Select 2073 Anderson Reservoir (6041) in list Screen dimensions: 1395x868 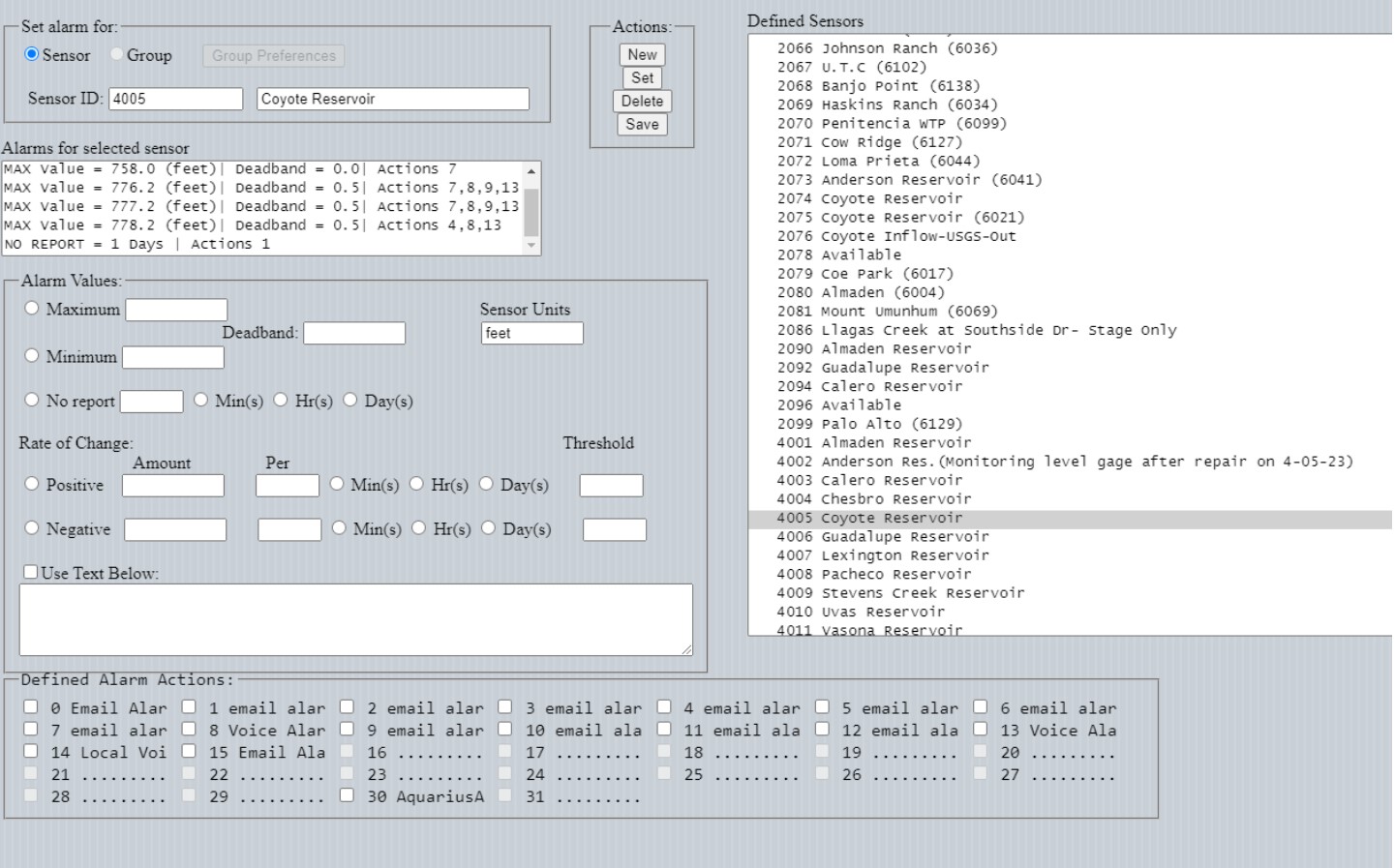[909, 180]
